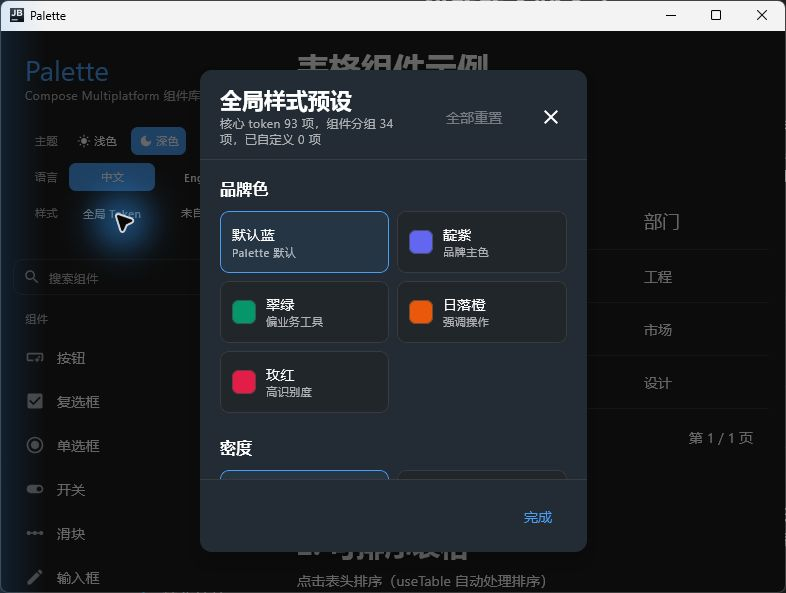The image size is (786, 593).
Task: Click the button icon next to 按钮
Action: click(x=35, y=357)
